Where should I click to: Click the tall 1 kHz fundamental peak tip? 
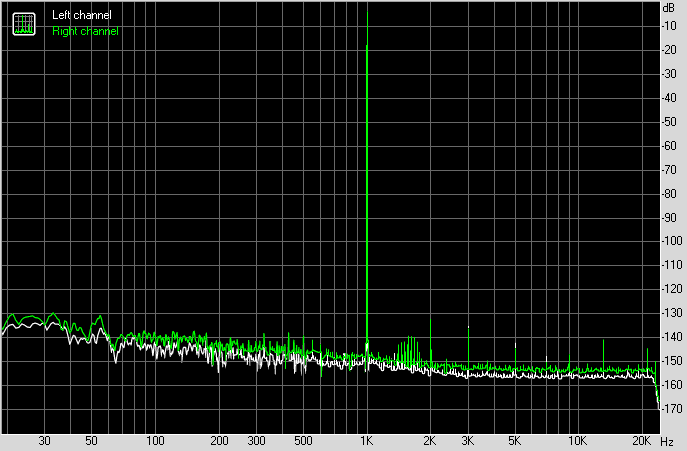(368, 46)
